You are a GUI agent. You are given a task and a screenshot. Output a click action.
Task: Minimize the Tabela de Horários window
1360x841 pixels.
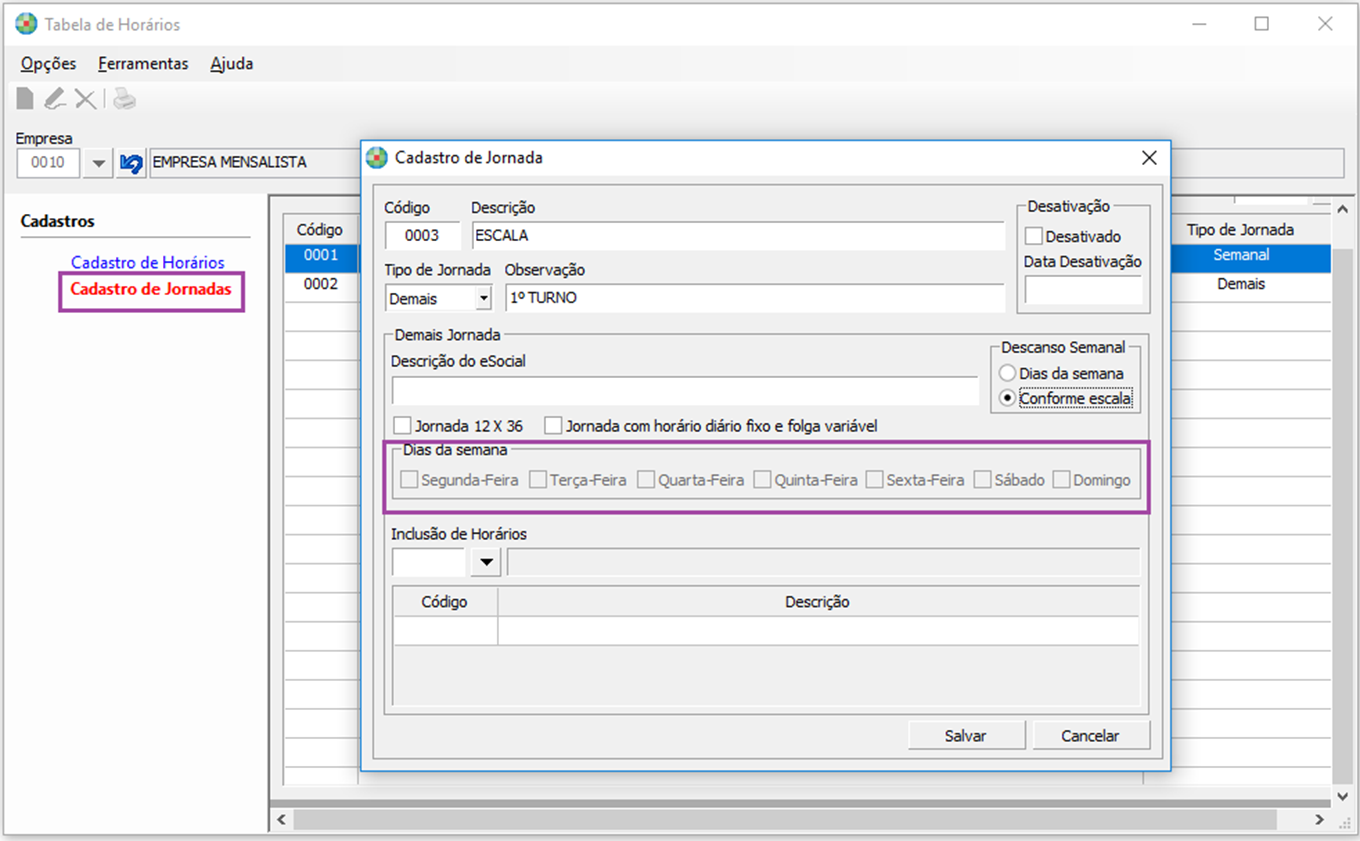click(1199, 24)
